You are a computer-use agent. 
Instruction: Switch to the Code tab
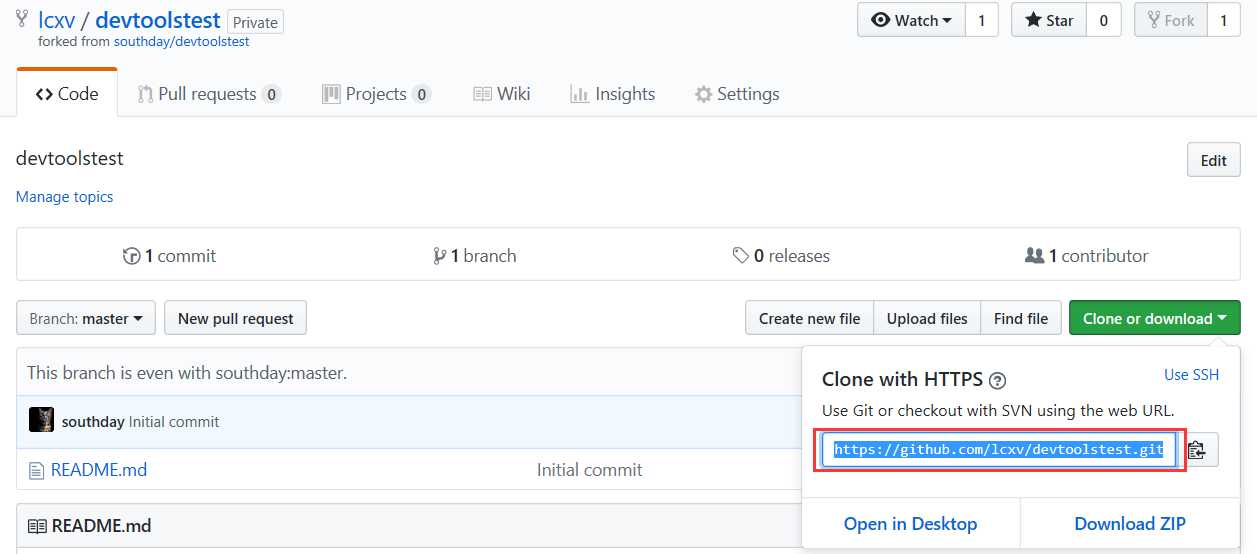point(67,94)
